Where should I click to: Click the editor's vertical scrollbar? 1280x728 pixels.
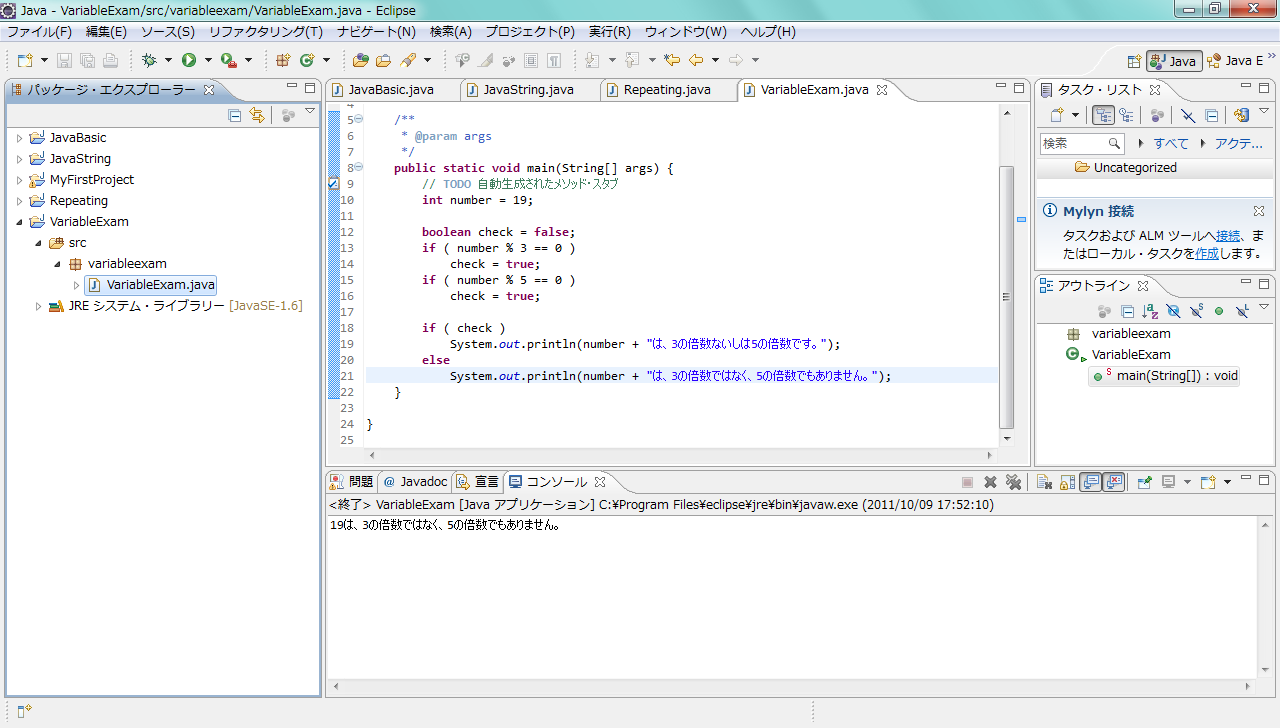(1007, 297)
